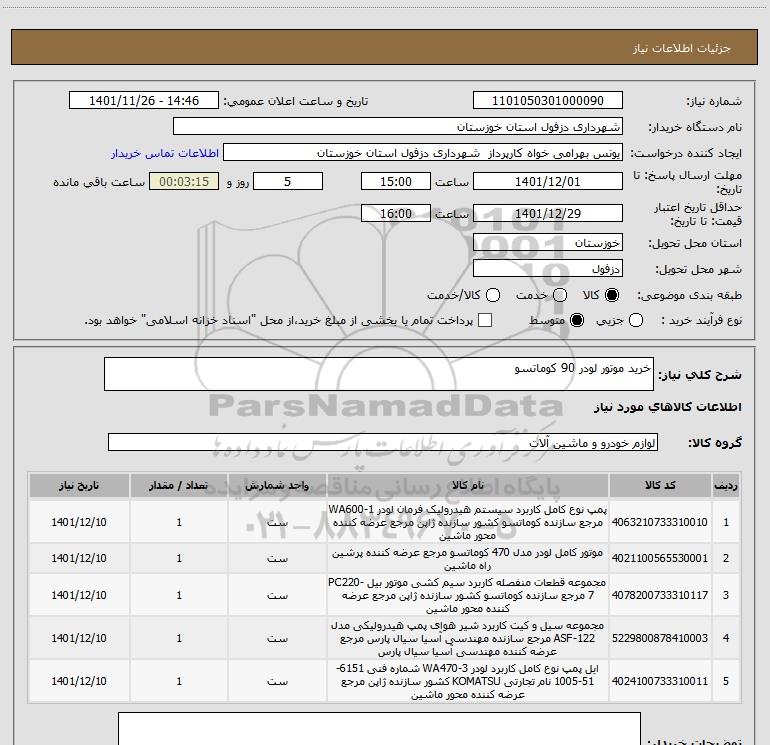The image size is (770, 745).
Task: Click the واحد شمارش column header
Action: (277, 485)
